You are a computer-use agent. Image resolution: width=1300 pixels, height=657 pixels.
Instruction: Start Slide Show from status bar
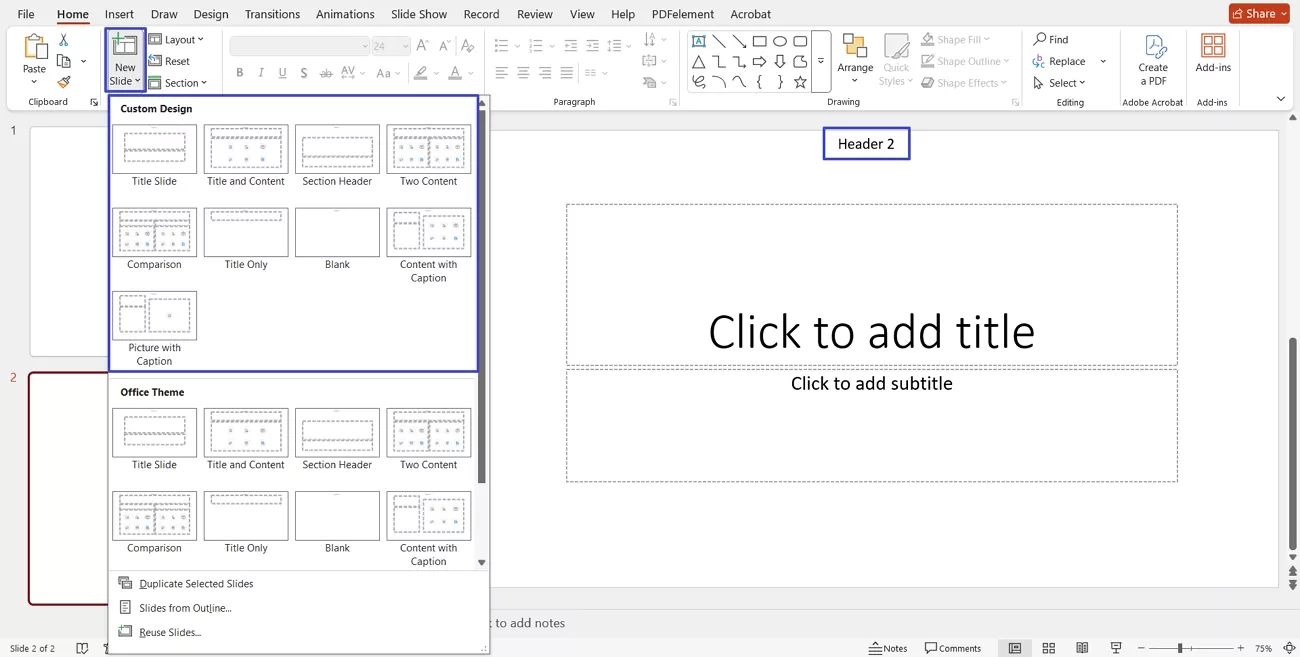1115,648
